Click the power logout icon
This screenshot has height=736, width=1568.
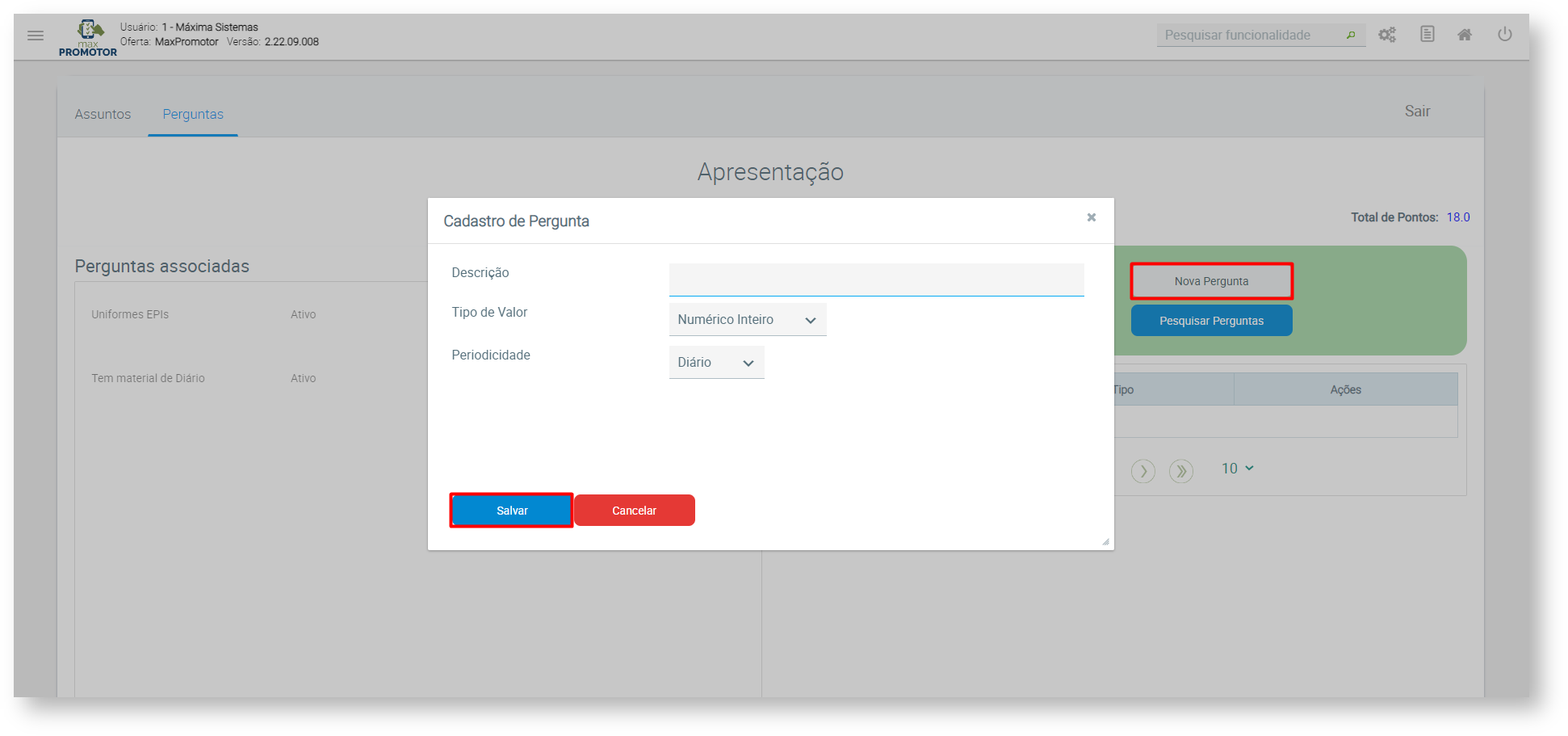pos(1505,34)
